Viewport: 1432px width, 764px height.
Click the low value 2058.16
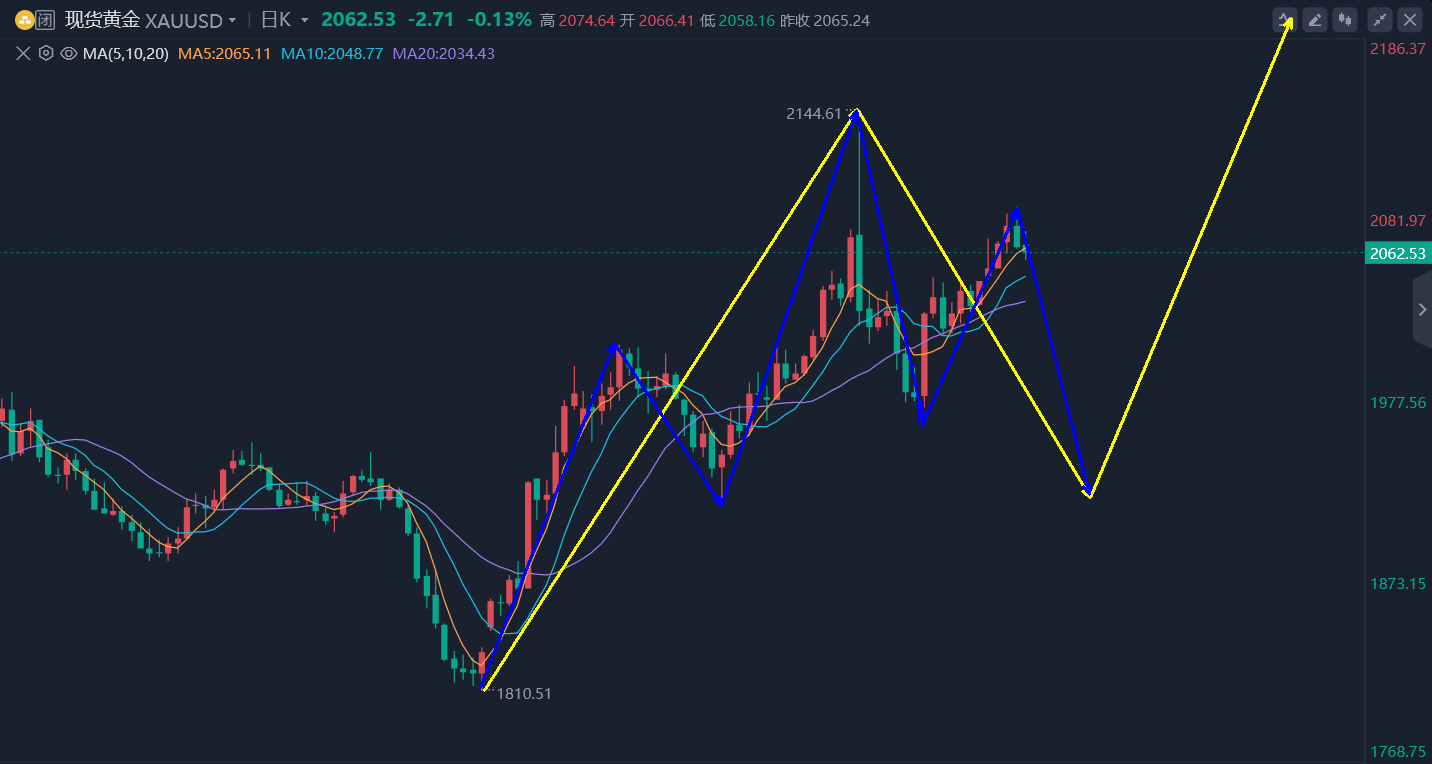(746, 20)
